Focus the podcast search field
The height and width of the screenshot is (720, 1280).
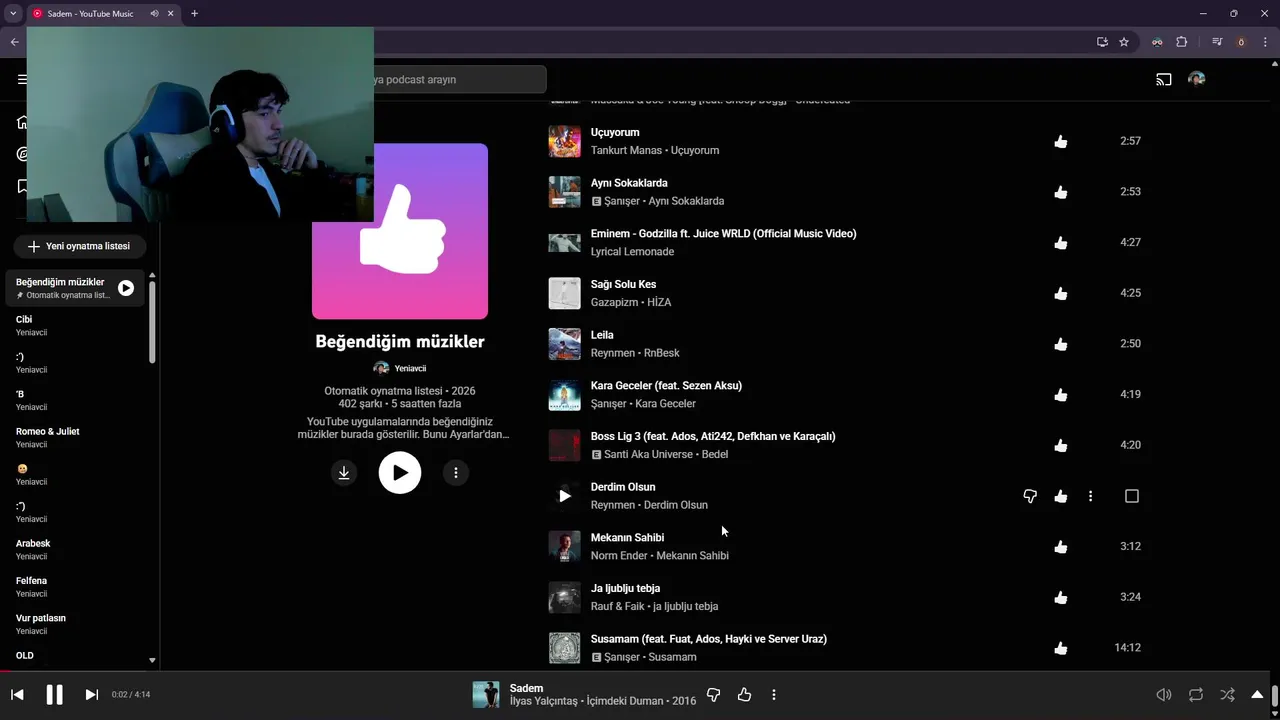460,80
